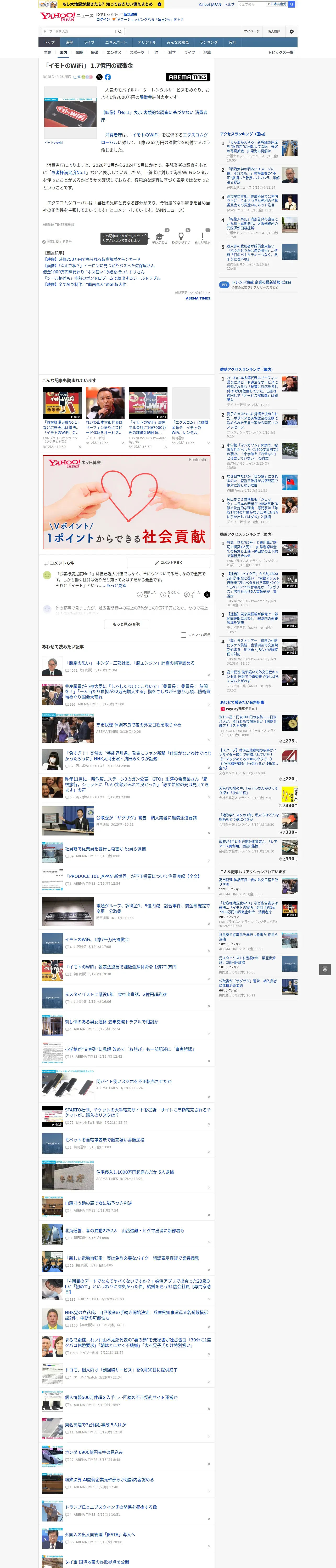
Task: Click the keyword search magnifier icon
Action: pyautogui.click(x=120, y=31)
